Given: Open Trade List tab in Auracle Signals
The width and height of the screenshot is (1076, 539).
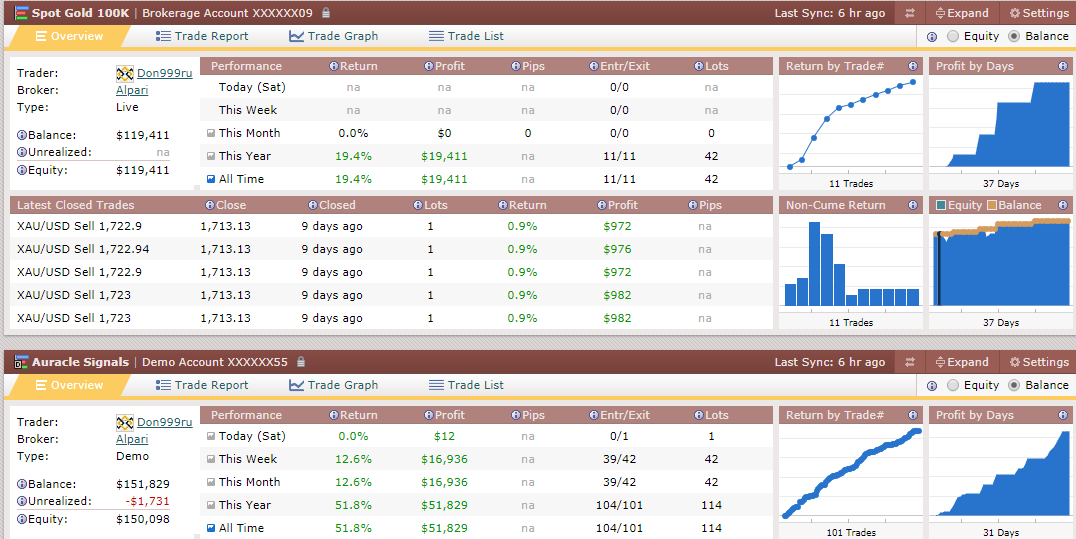Looking at the screenshot, I should point(466,385).
